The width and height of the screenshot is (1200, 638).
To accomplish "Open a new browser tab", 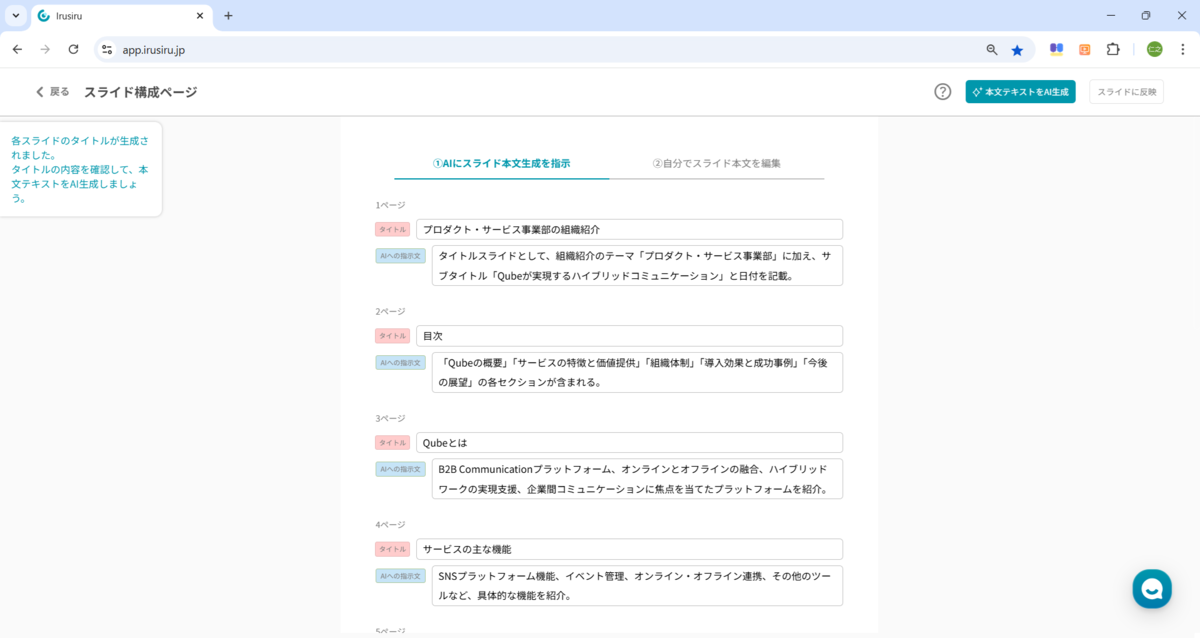I will click(x=228, y=16).
